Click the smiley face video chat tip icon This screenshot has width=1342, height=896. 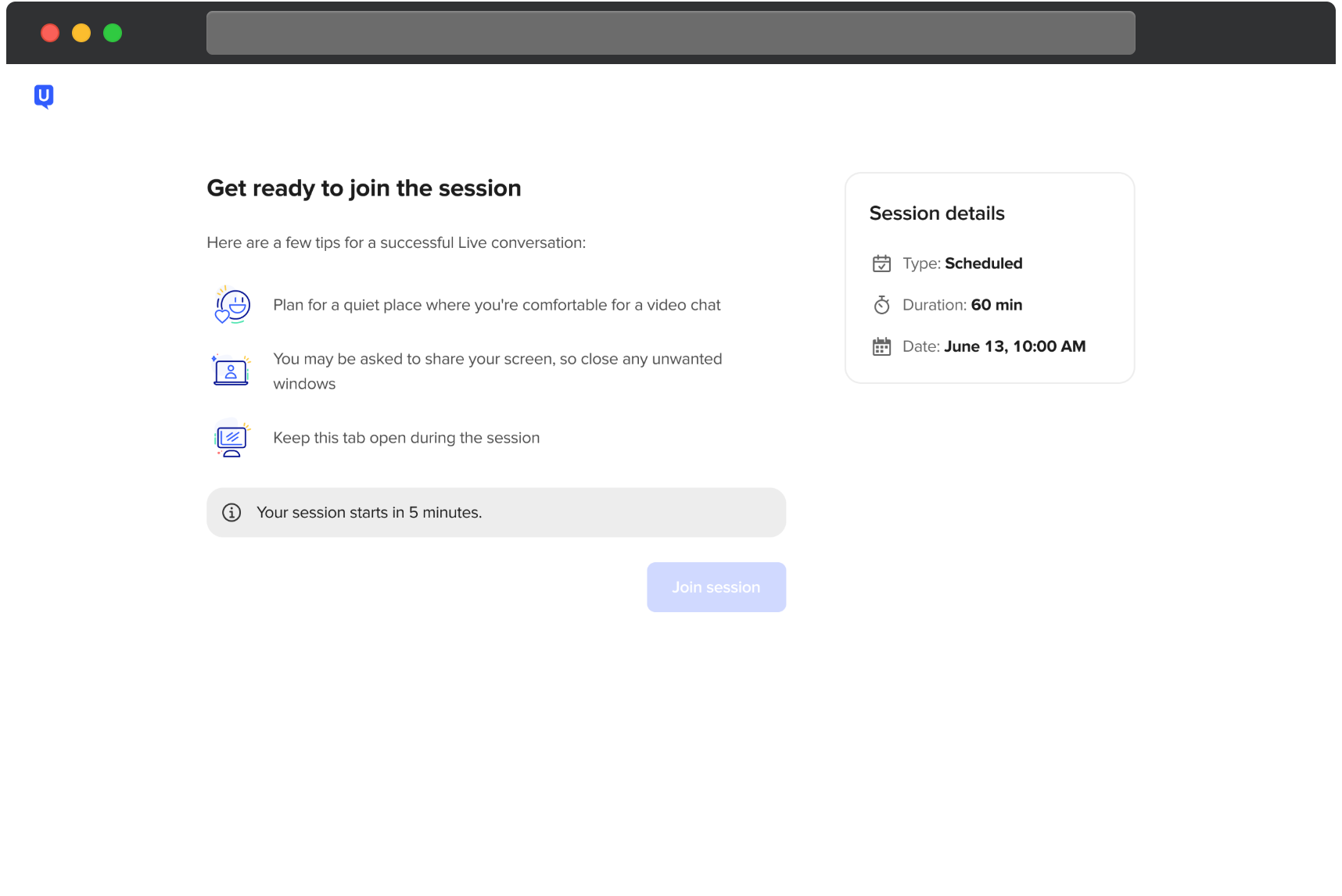[x=232, y=305]
